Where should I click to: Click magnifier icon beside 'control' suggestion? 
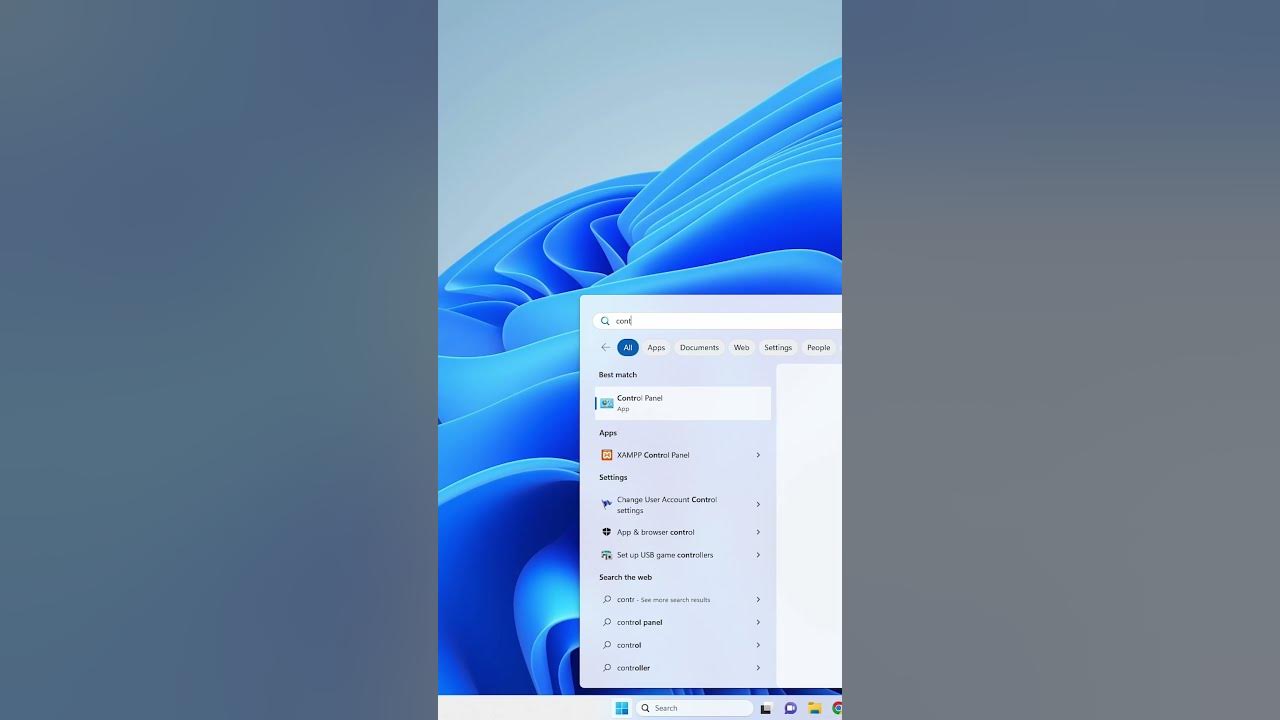tap(607, 645)
